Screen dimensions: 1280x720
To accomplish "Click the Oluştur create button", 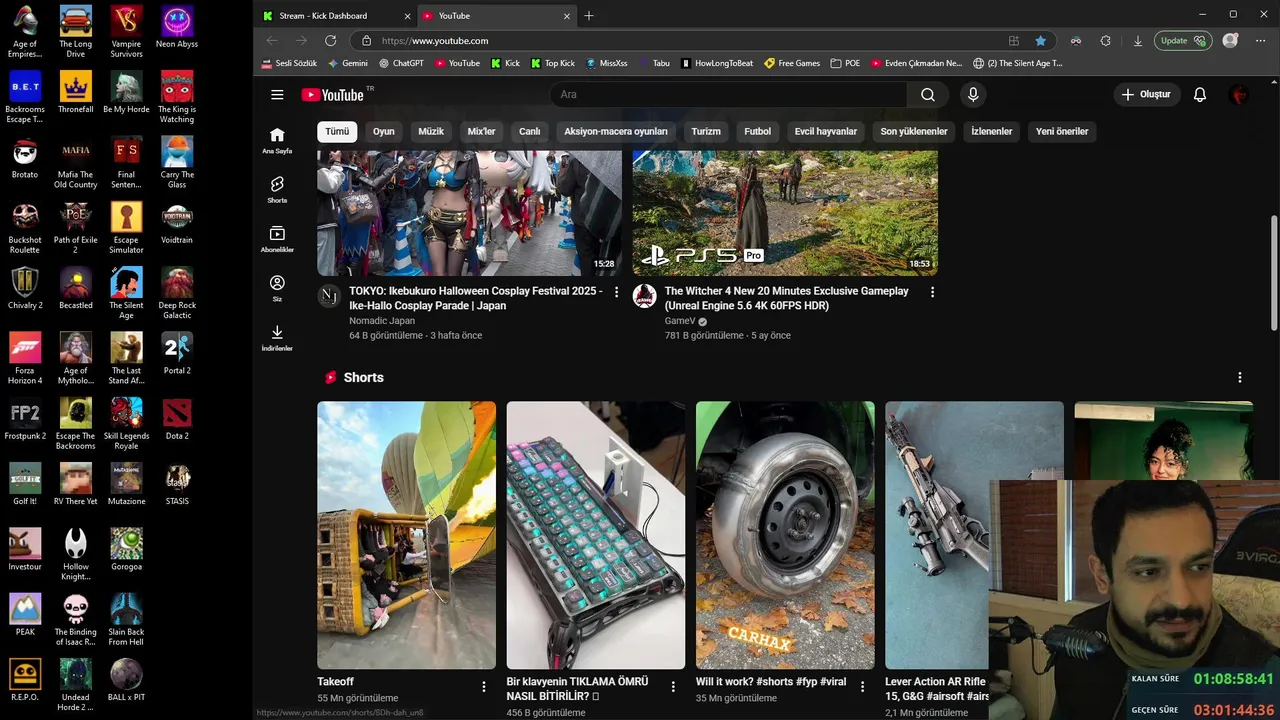I will pos(1146,94).
